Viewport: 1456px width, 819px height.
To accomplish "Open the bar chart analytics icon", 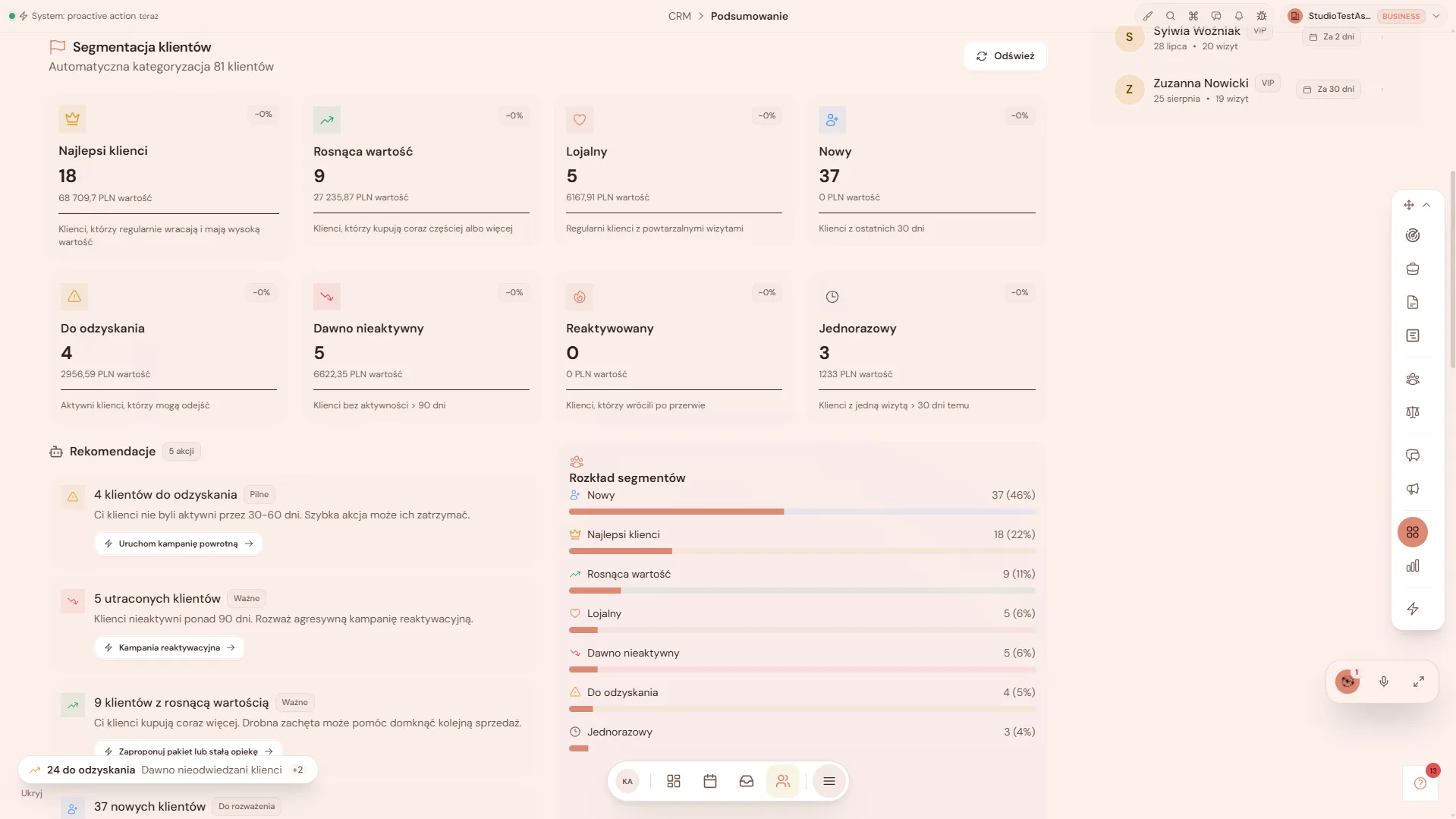I will click(x=1413, y=565).
